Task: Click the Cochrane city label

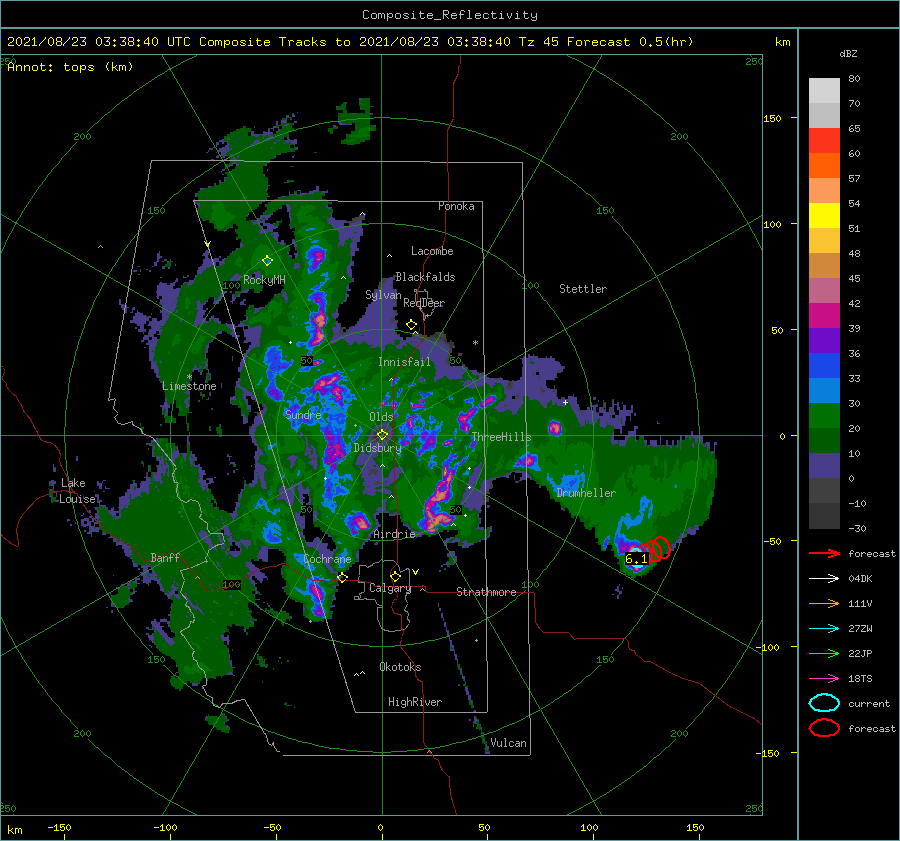Action: 327,559
